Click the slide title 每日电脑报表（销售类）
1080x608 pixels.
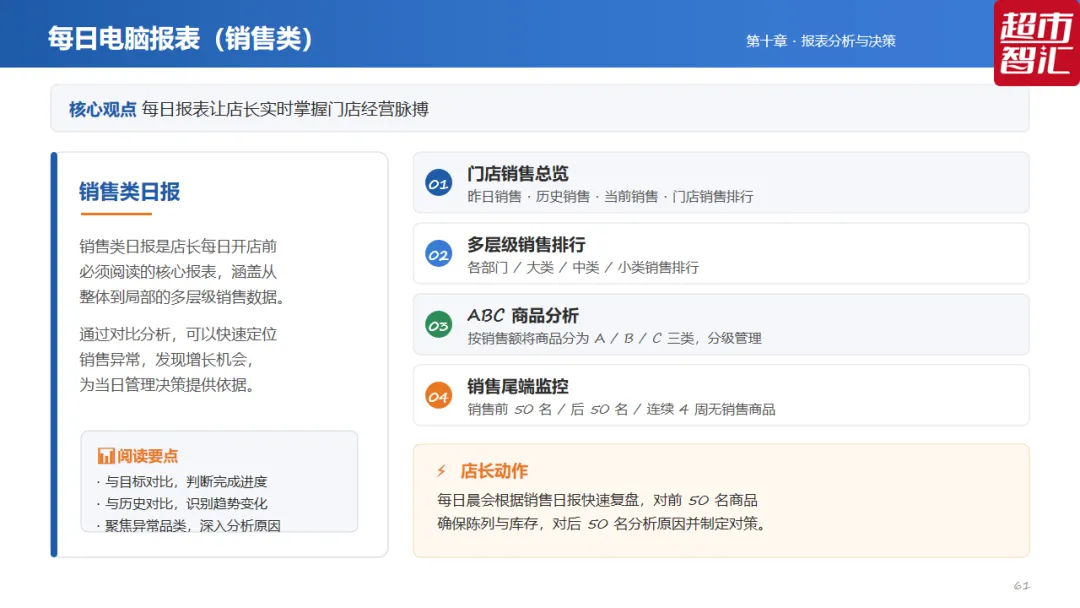[x=181, y=39]
